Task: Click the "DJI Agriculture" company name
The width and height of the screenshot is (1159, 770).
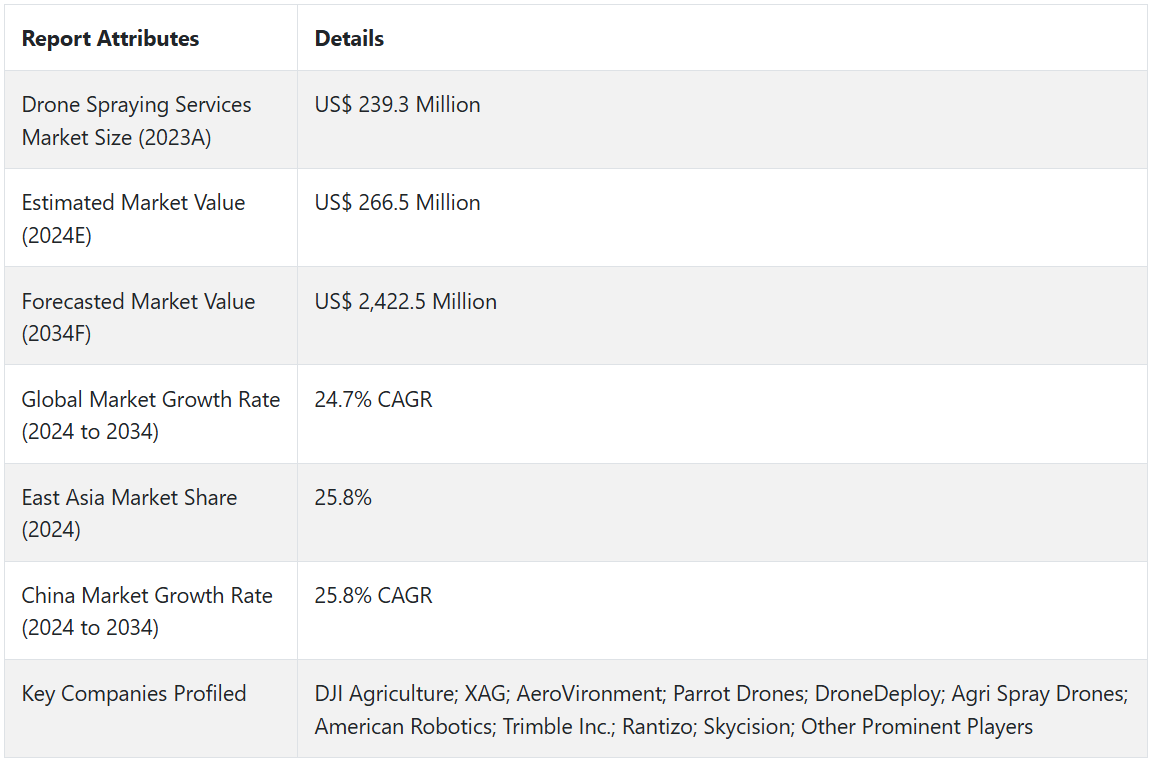Action: (x=383, y=694)
